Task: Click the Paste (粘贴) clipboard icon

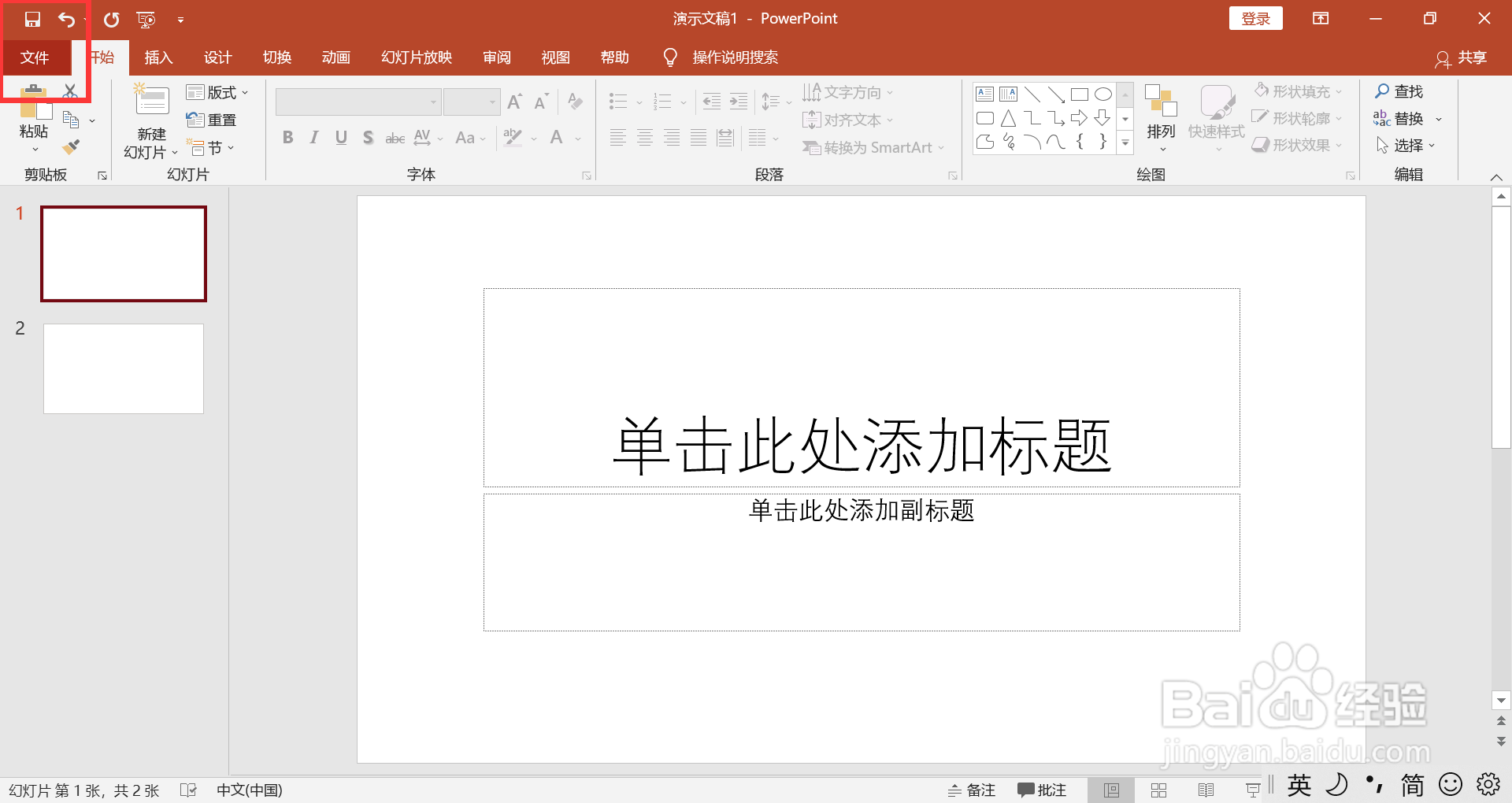Action: pyautogui.click(x=34, y=102)
